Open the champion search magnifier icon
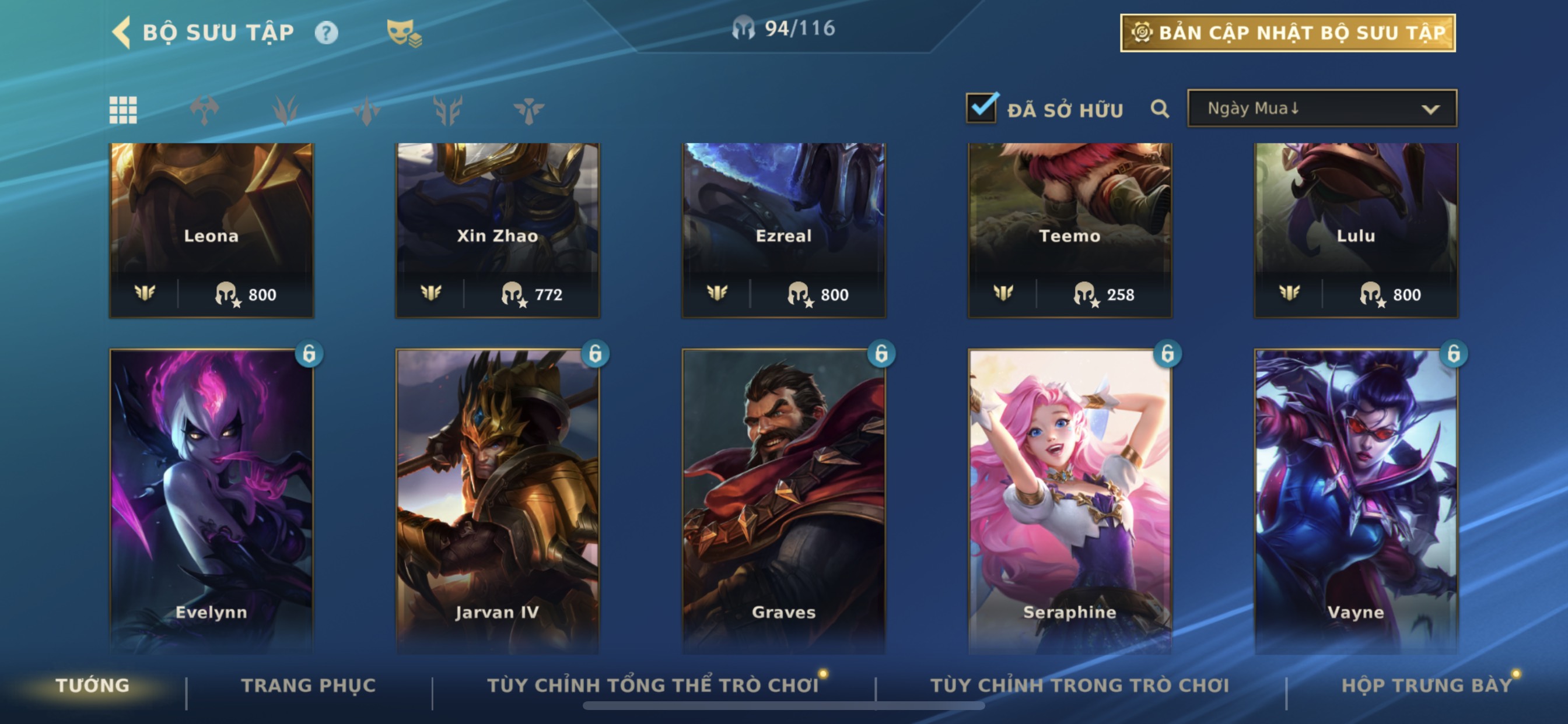 click(x=1160, y=109)
